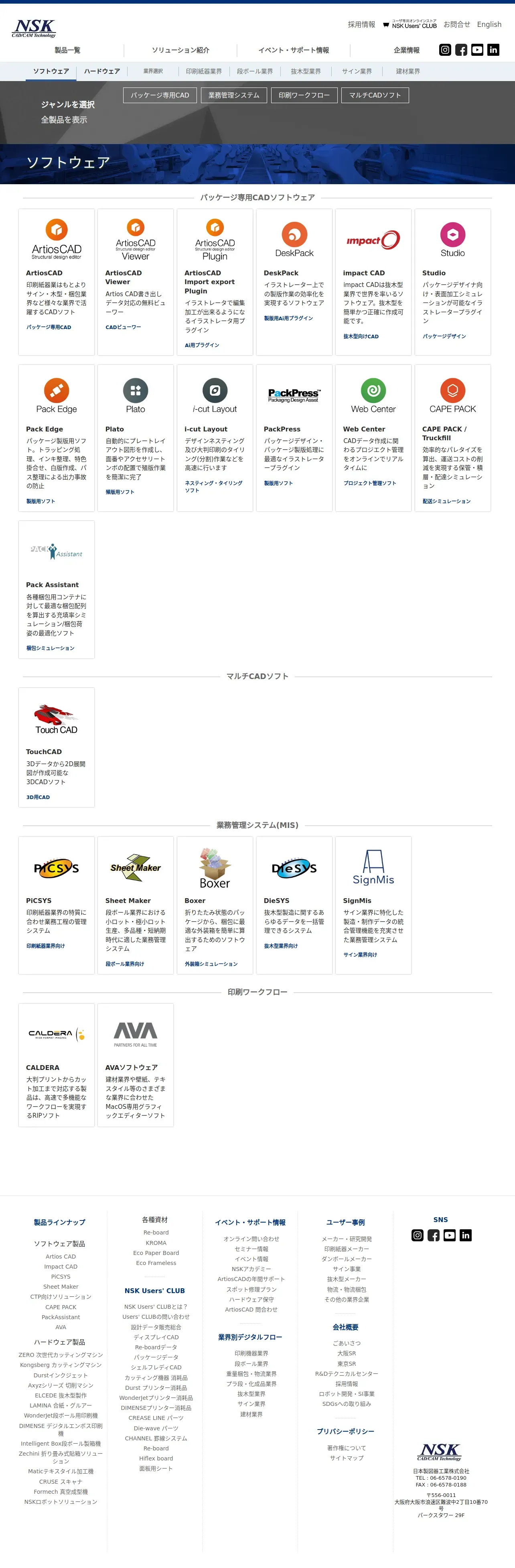Open footer link Eco Paper Board
This screenshot has height=1568, width=515.
[x=156, y=1253]
